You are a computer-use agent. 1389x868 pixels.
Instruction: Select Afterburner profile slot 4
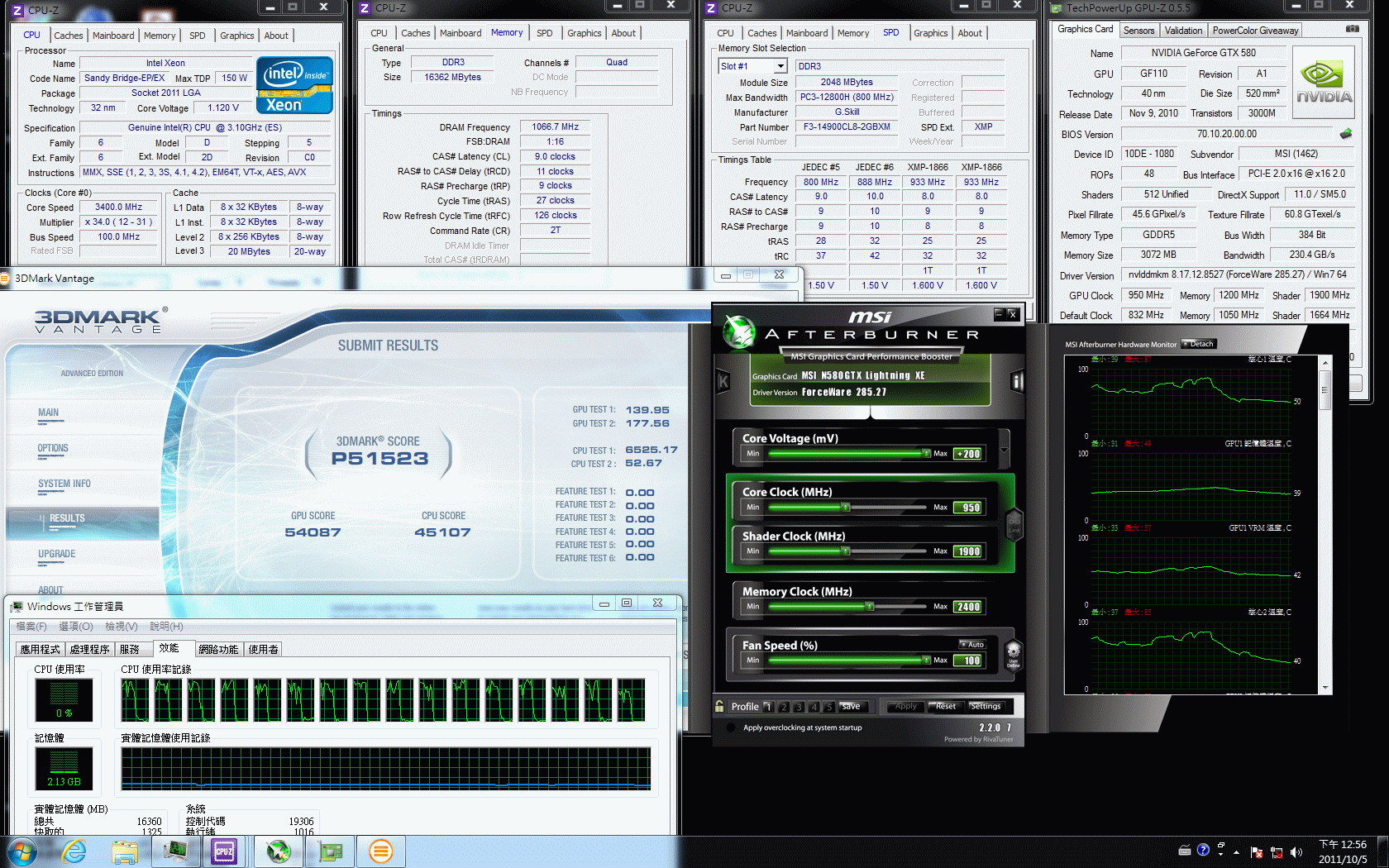click(814, 707)
